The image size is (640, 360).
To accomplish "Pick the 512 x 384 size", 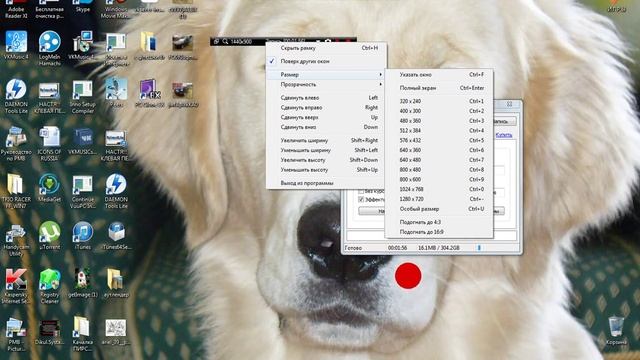I will [x=439, y=130].
